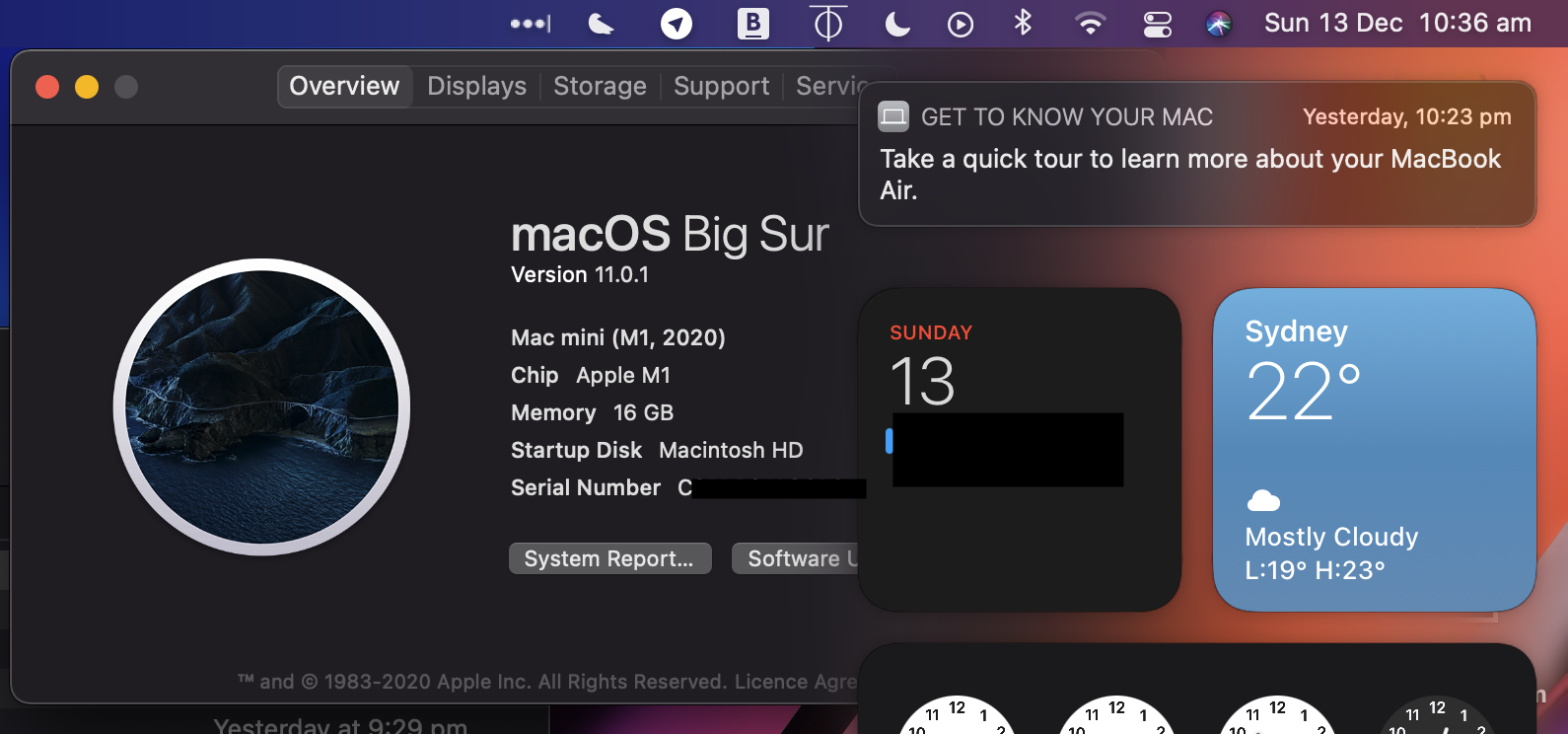Click the macOS Big Sur wallpaper image
1568x734 pixels.
coord(261,407)
